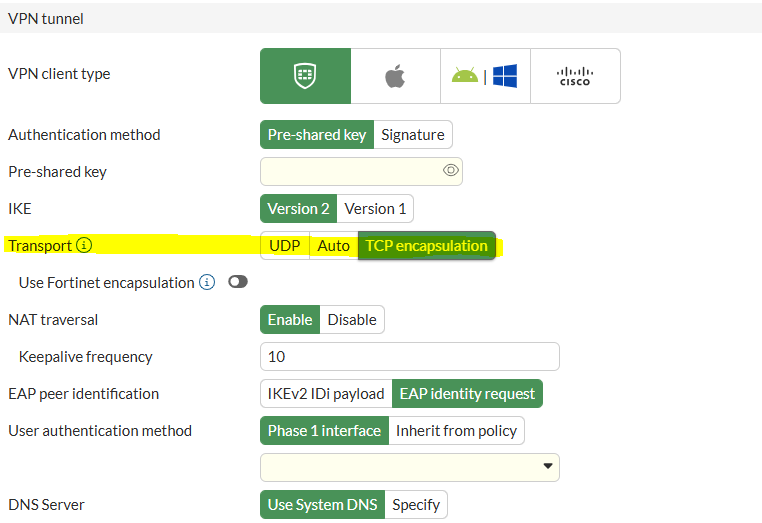Viewport: 762px width, 523px height.
Task: Switch IKE to Version 1
Action: (375, 209)
